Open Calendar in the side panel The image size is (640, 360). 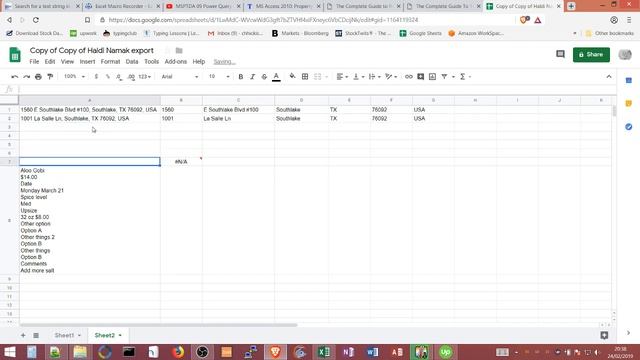(x=629, y=80)
